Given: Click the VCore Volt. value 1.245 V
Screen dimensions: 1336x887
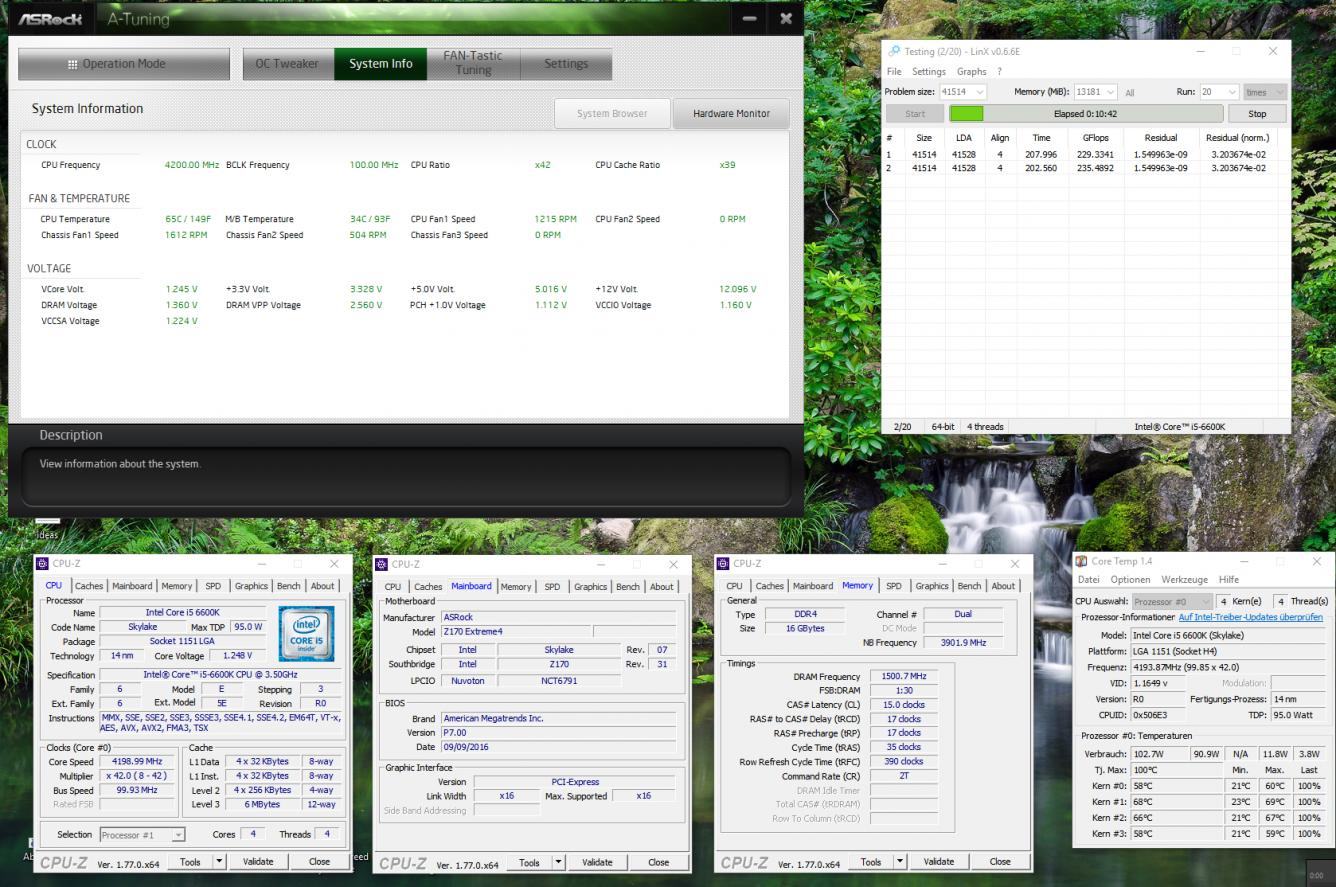Looking at the screenshot, I should 181,289.
